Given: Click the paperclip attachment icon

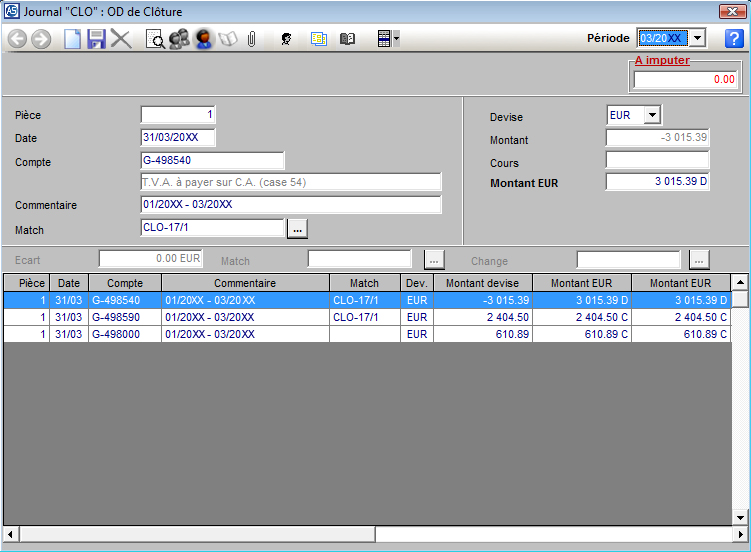Looking at the screenshot, I should tap(252, 39).
